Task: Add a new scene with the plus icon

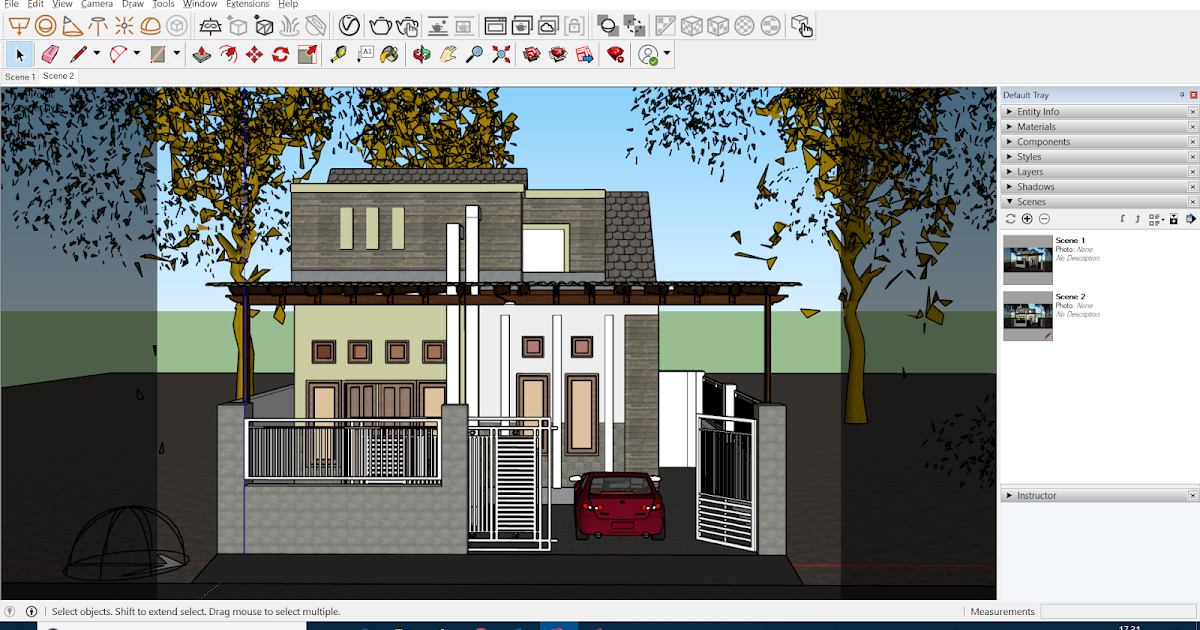Action: coord(1026,218)
